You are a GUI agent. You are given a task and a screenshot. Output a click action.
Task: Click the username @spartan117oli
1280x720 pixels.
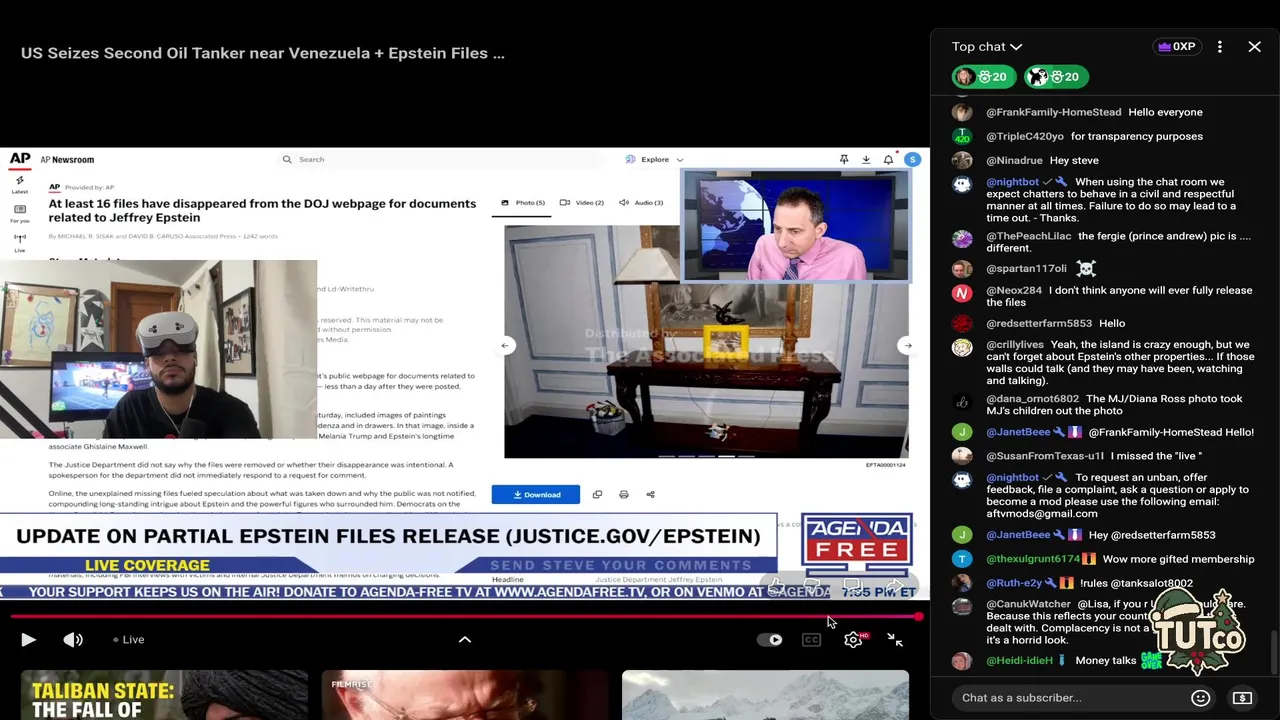pyautogui.click(x=1026, y=268)
